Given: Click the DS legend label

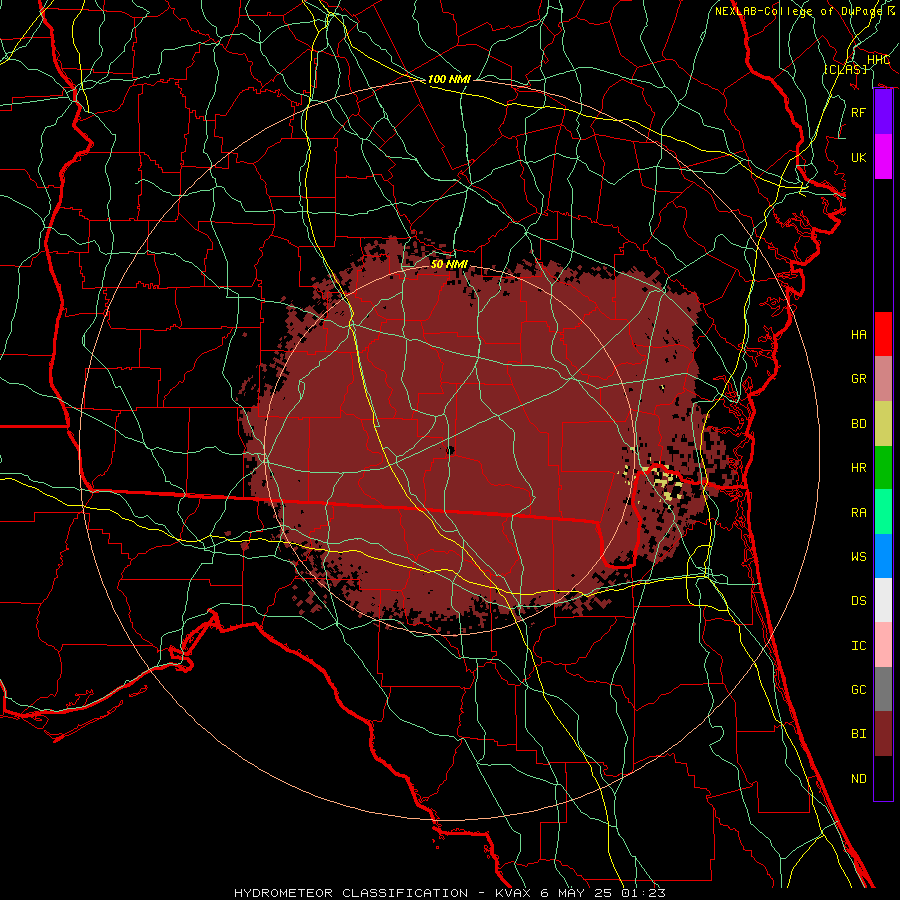Looking at the screenshot, I should point(858,601).
